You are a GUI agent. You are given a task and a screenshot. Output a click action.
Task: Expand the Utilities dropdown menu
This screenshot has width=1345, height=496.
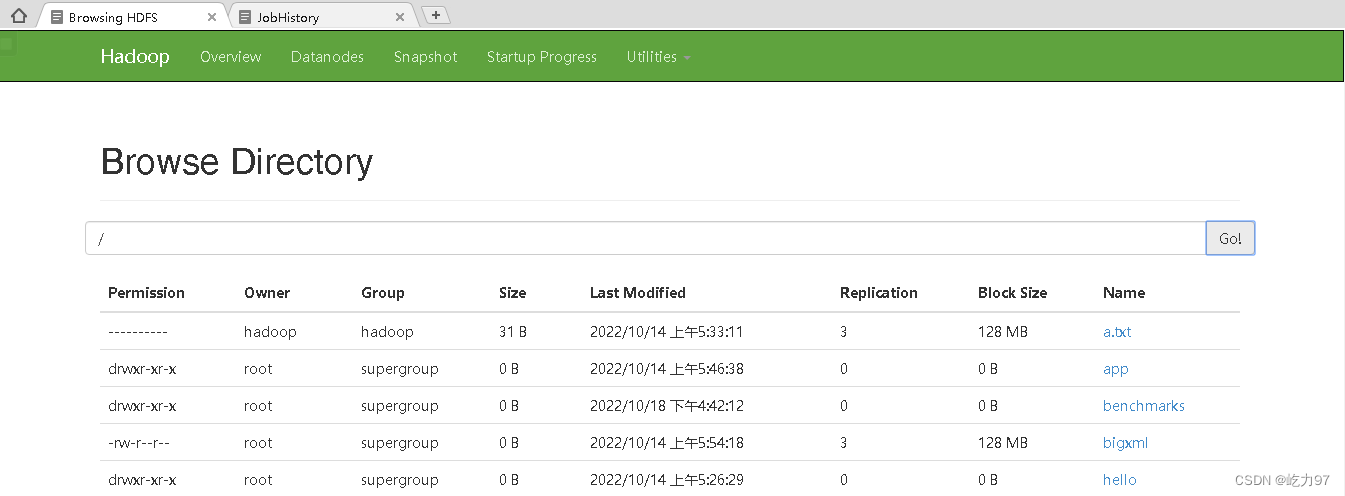tap(659, 57)
